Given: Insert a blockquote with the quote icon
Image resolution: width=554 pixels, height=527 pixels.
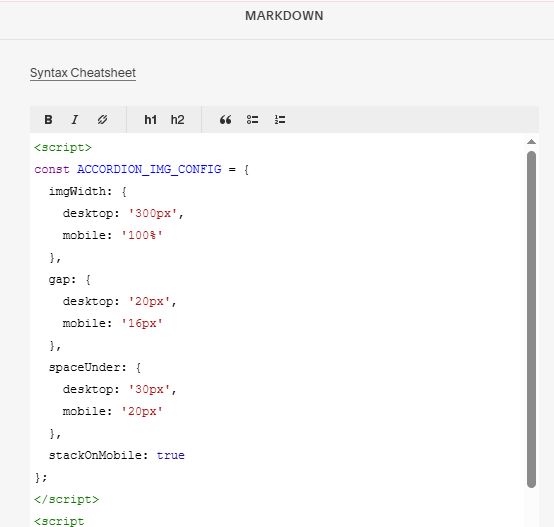Looking at the screenshot, I should tap(225, 120).
